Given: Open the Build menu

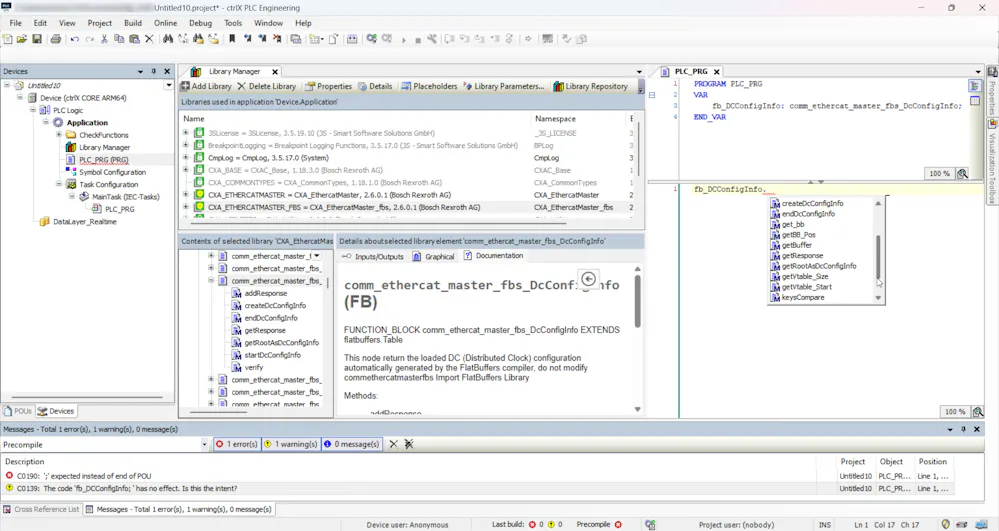Looking at the screenshot, I should [x=133, y=23].
